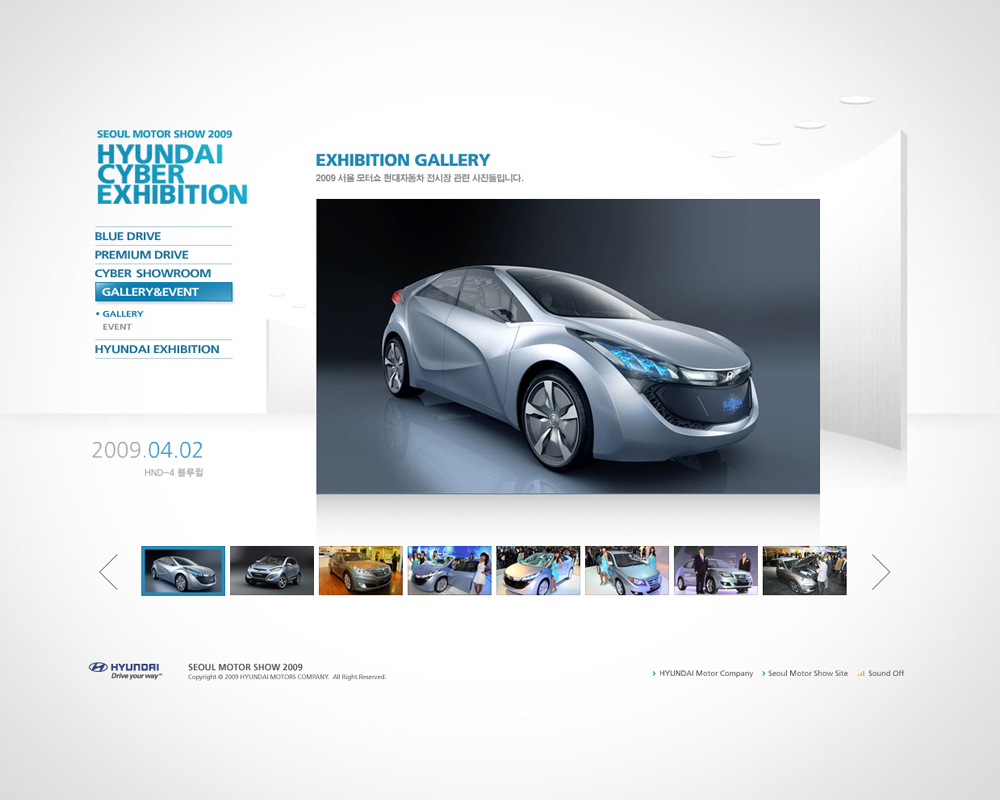Open the BLUE DRIVE menu
This screenshot has width=1000, height=800.
pos(128,236)
